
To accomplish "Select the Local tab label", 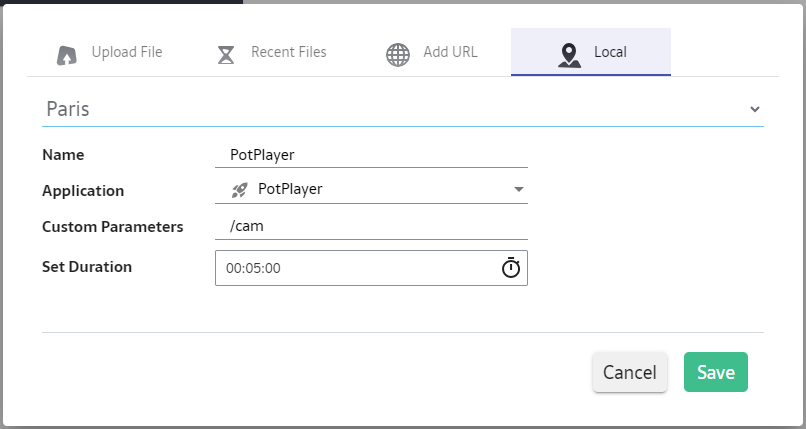I will click(x=610, y=52).
